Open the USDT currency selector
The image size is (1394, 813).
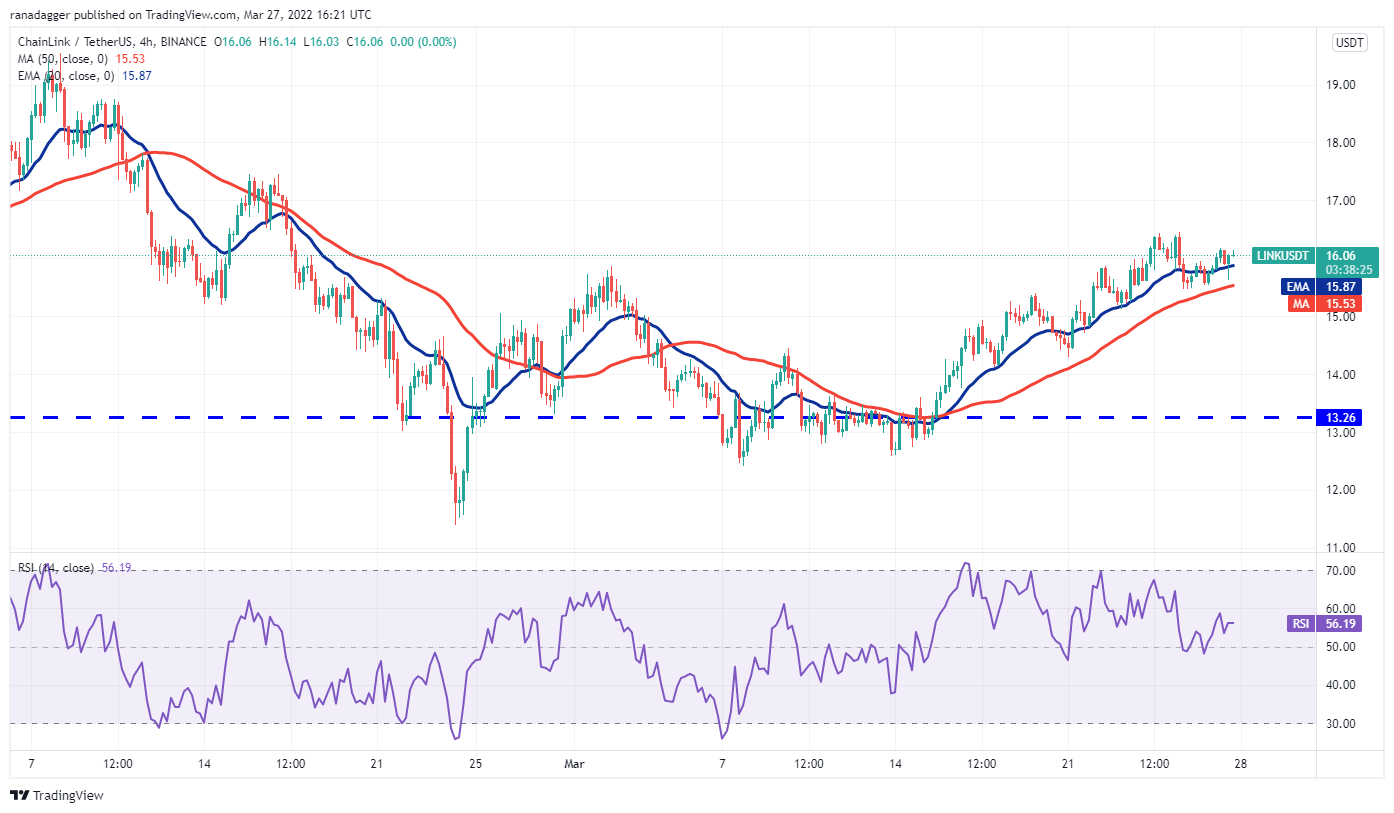1348,43
